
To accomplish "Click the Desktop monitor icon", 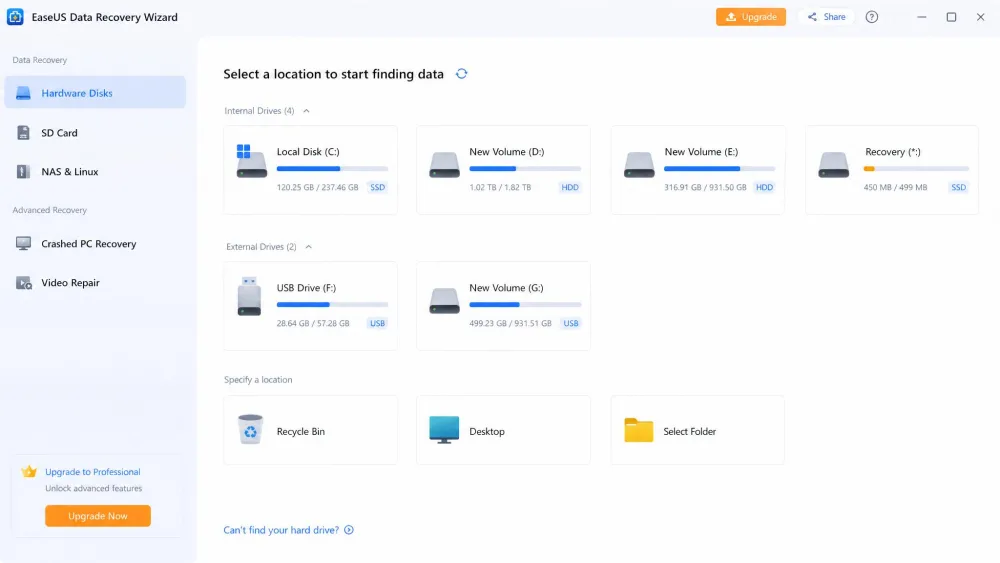I will 444,430.
